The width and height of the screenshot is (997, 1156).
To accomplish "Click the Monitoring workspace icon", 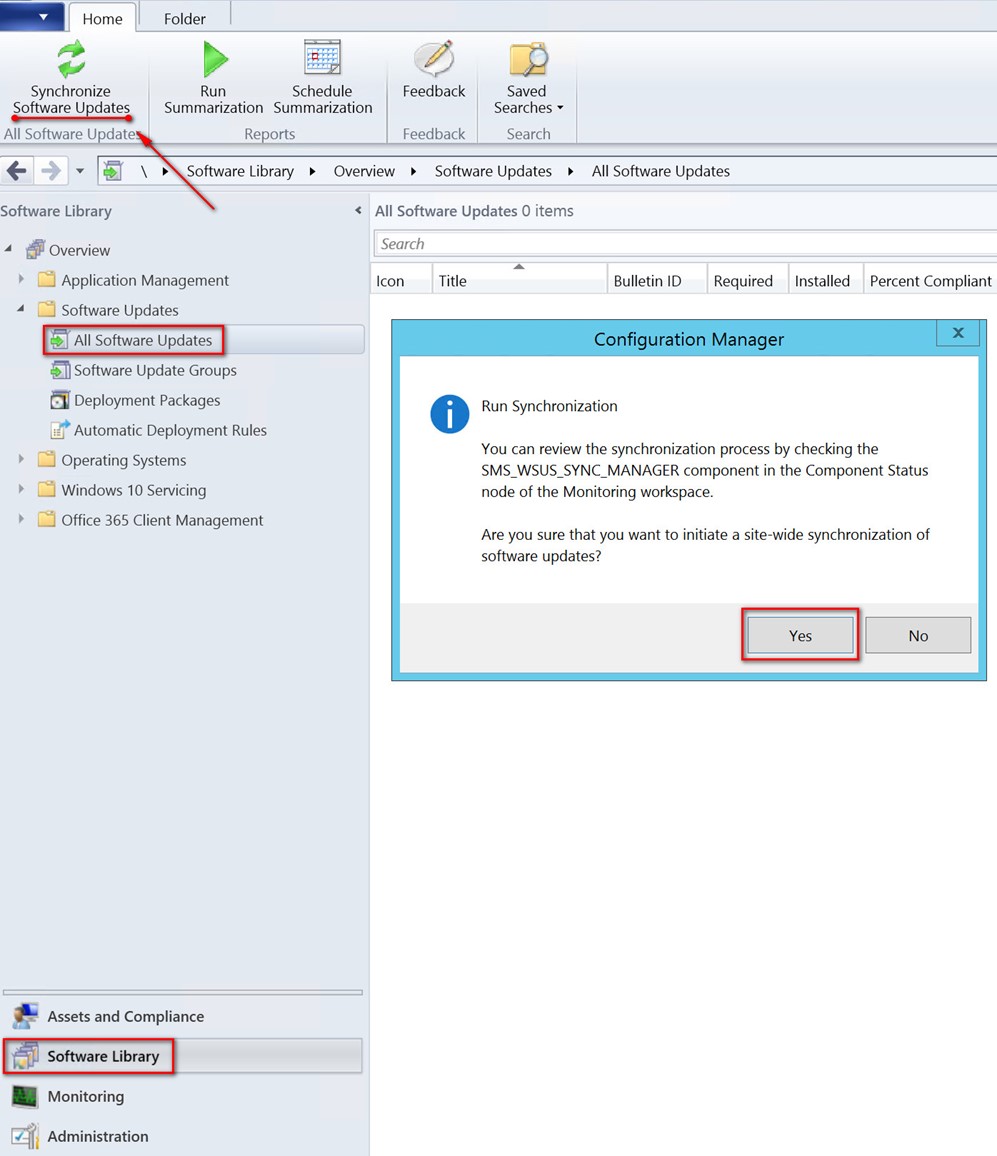I will pyautogui.click(x=25, y=1097).
